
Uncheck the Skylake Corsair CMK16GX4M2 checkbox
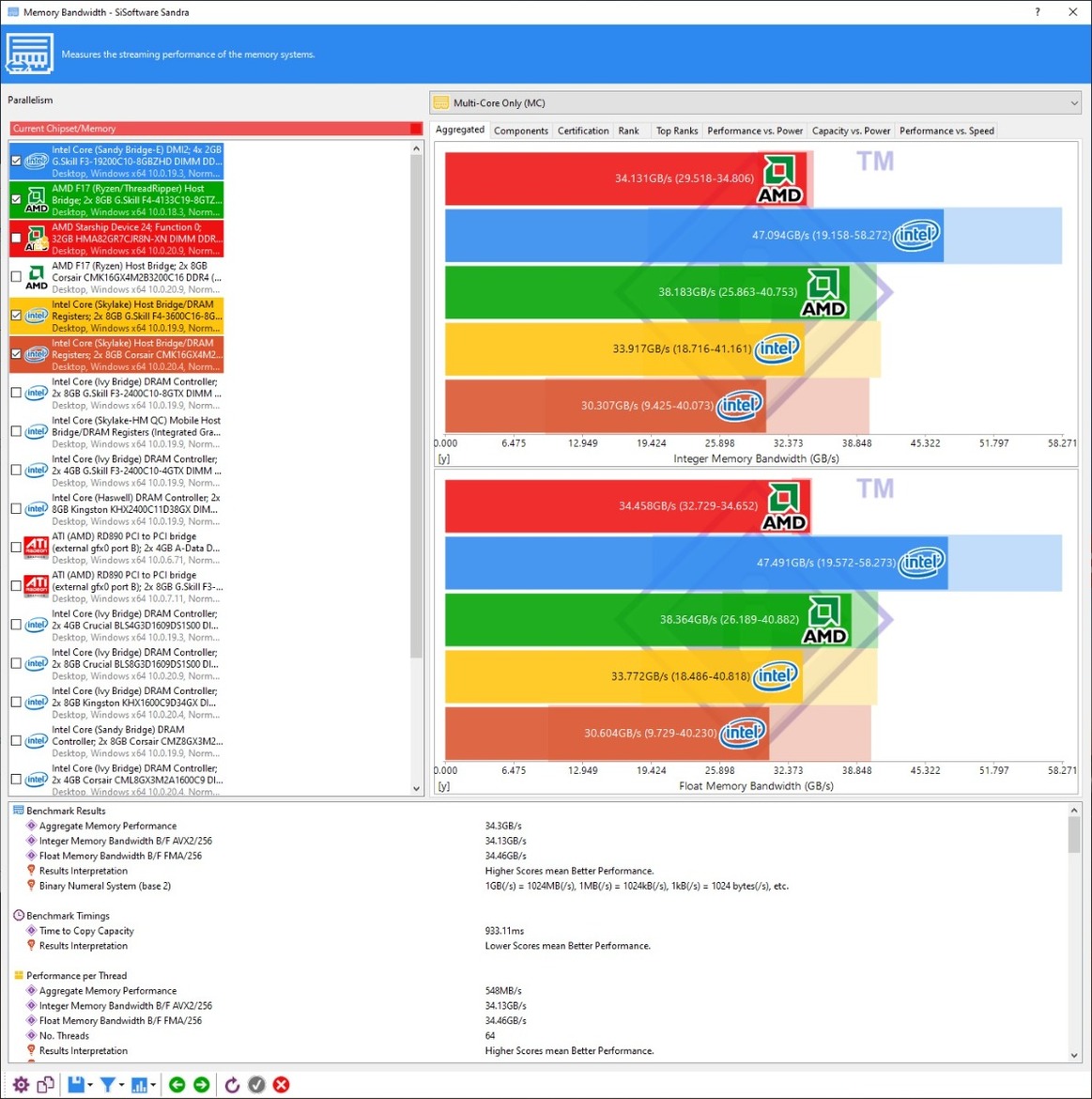(x=16, y=354)
